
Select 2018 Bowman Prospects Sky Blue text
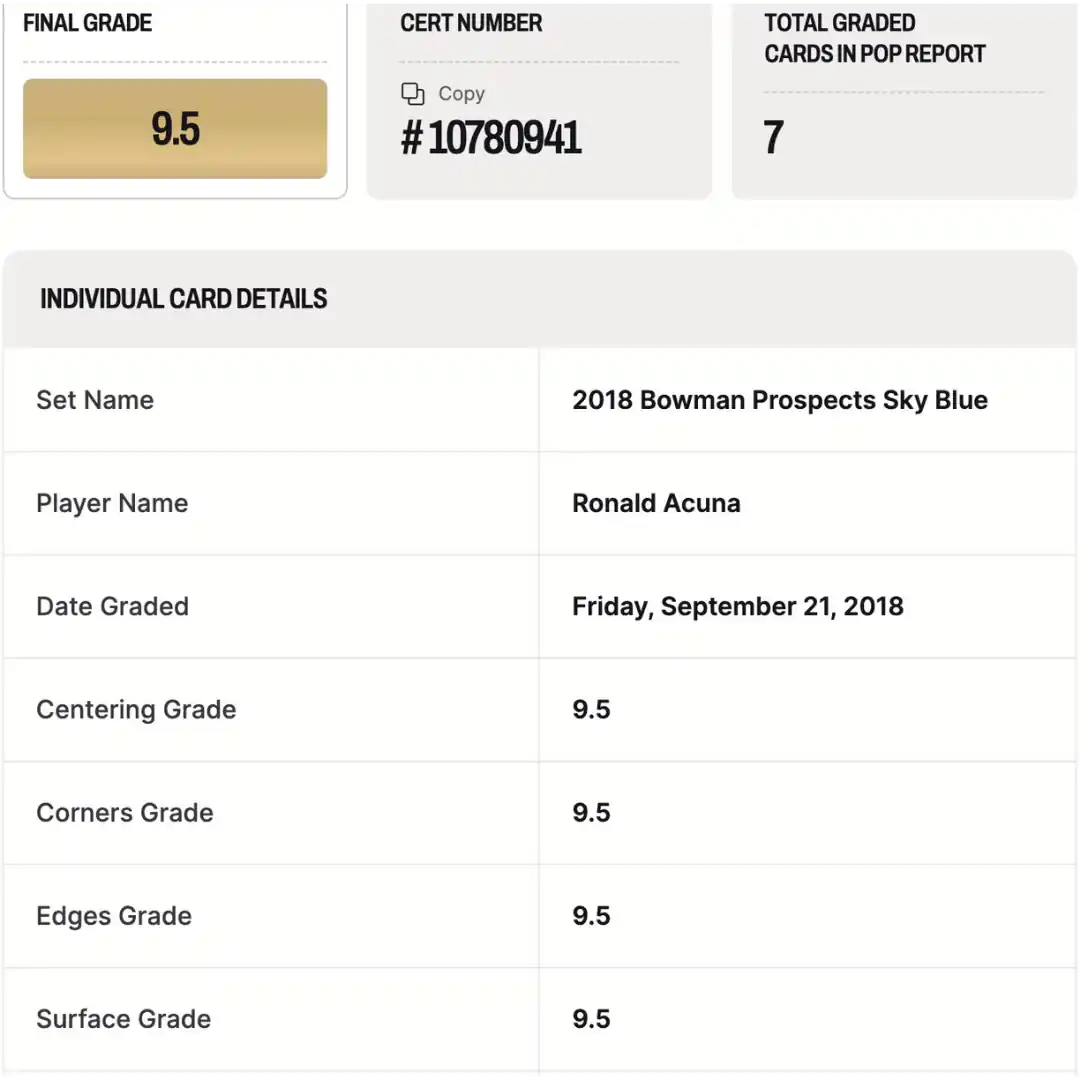pos(780,400)
